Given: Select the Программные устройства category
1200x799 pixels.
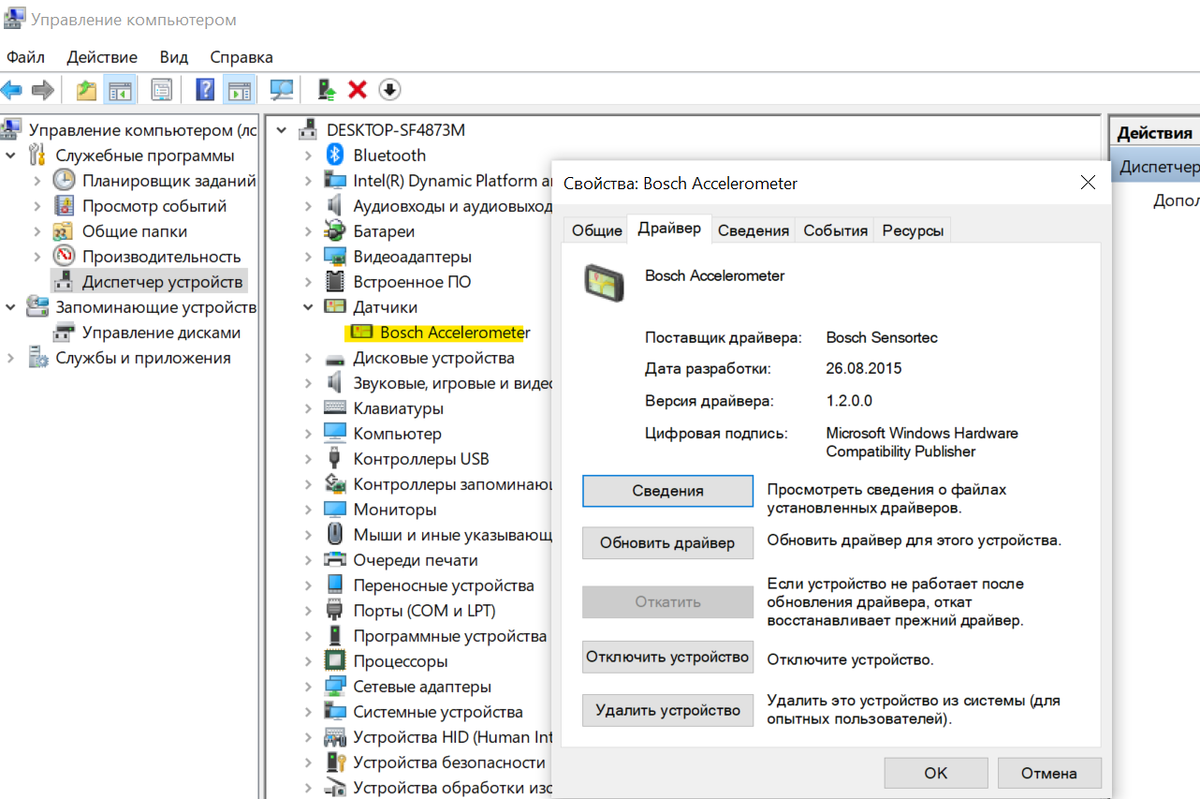Looking at the screenshot, I should 450,636.
